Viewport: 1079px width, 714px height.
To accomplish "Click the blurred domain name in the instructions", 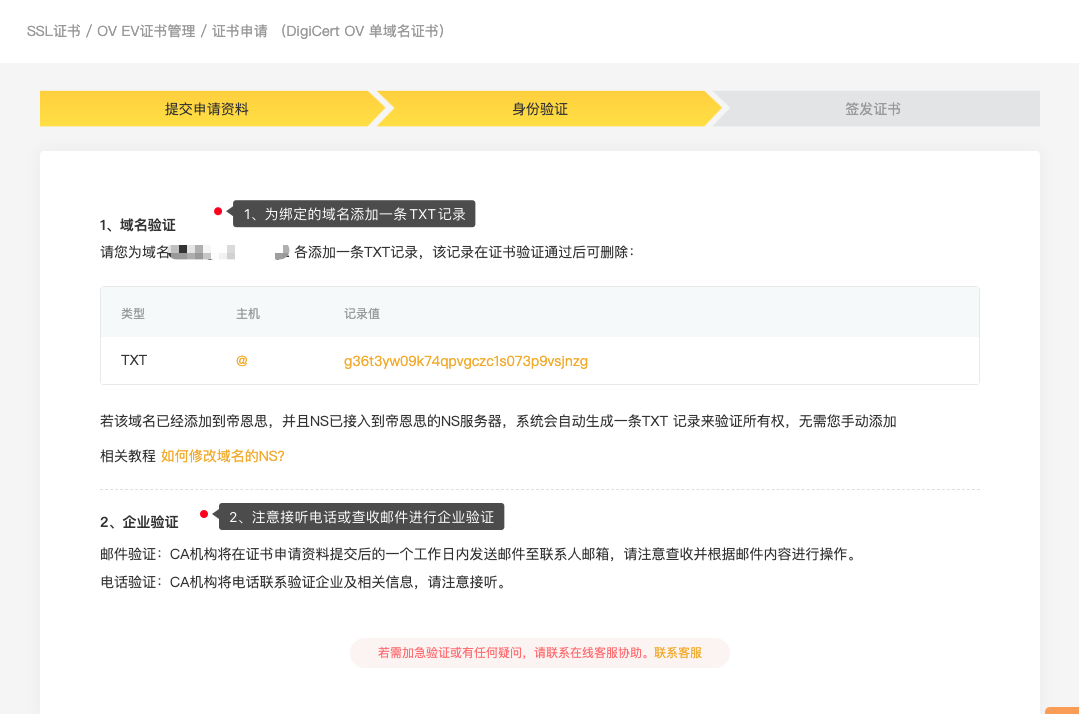I will pos(229,252).
